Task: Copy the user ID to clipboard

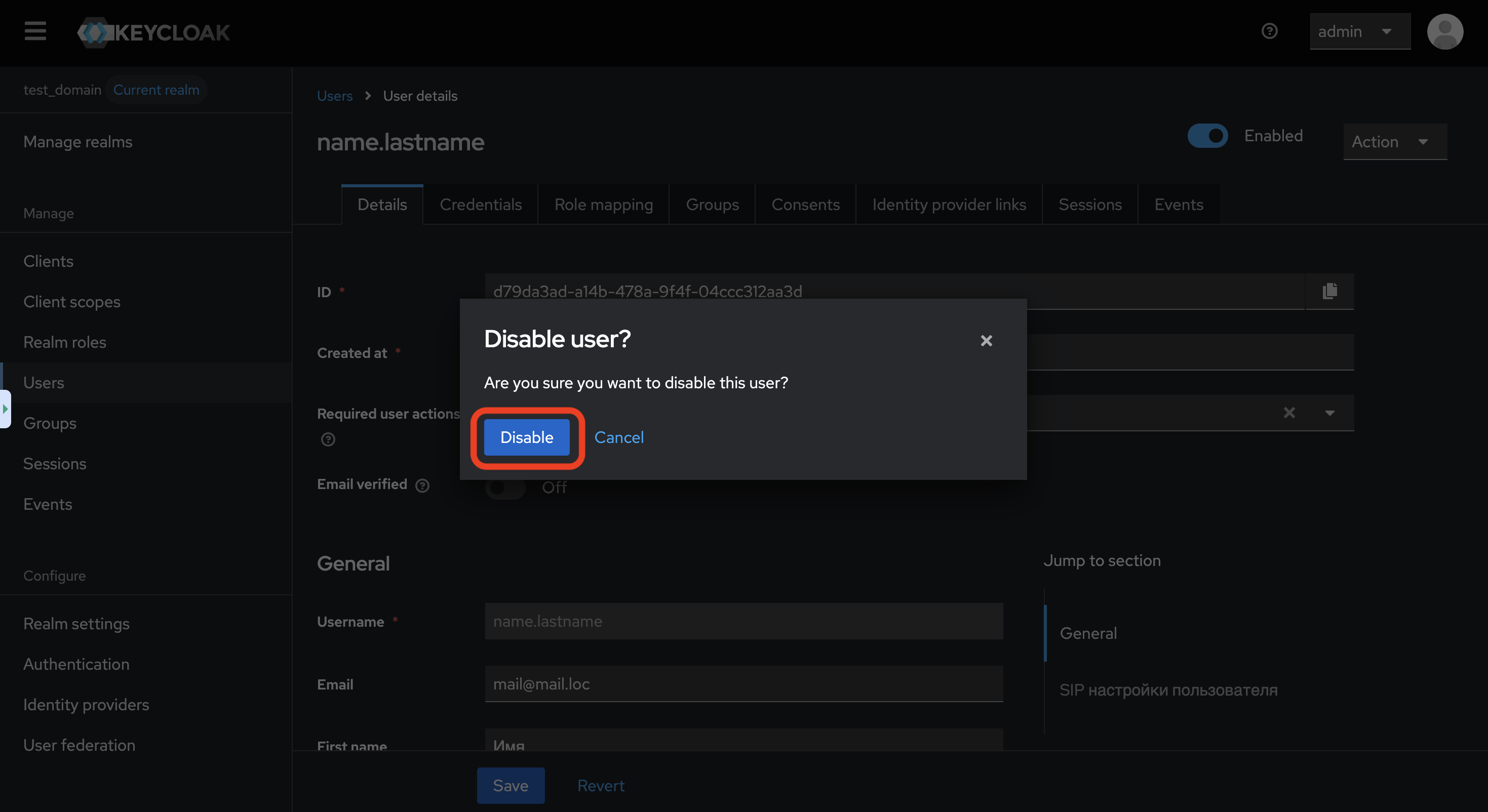Action: click(1329, 291)
